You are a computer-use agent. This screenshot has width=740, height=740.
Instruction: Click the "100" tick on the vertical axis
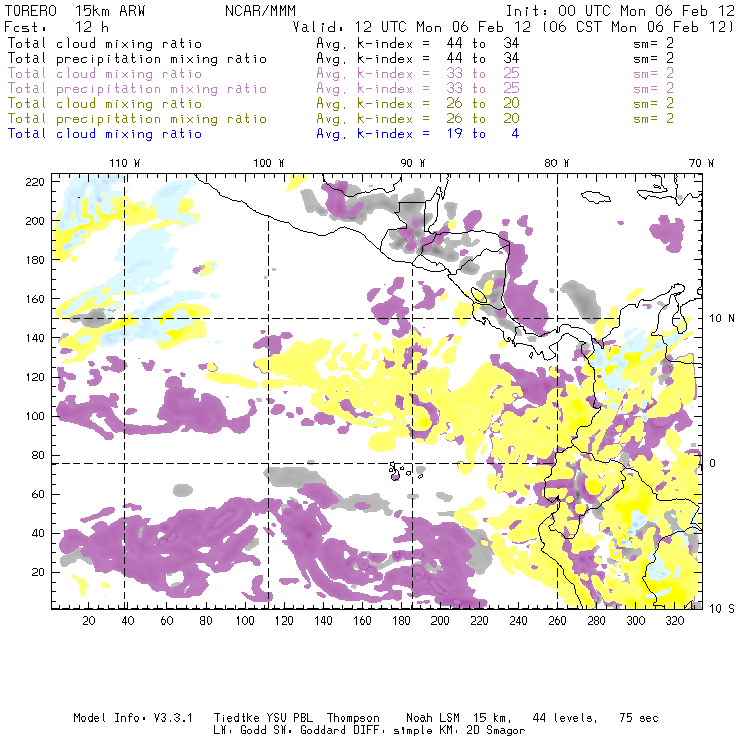click(35, 416)
